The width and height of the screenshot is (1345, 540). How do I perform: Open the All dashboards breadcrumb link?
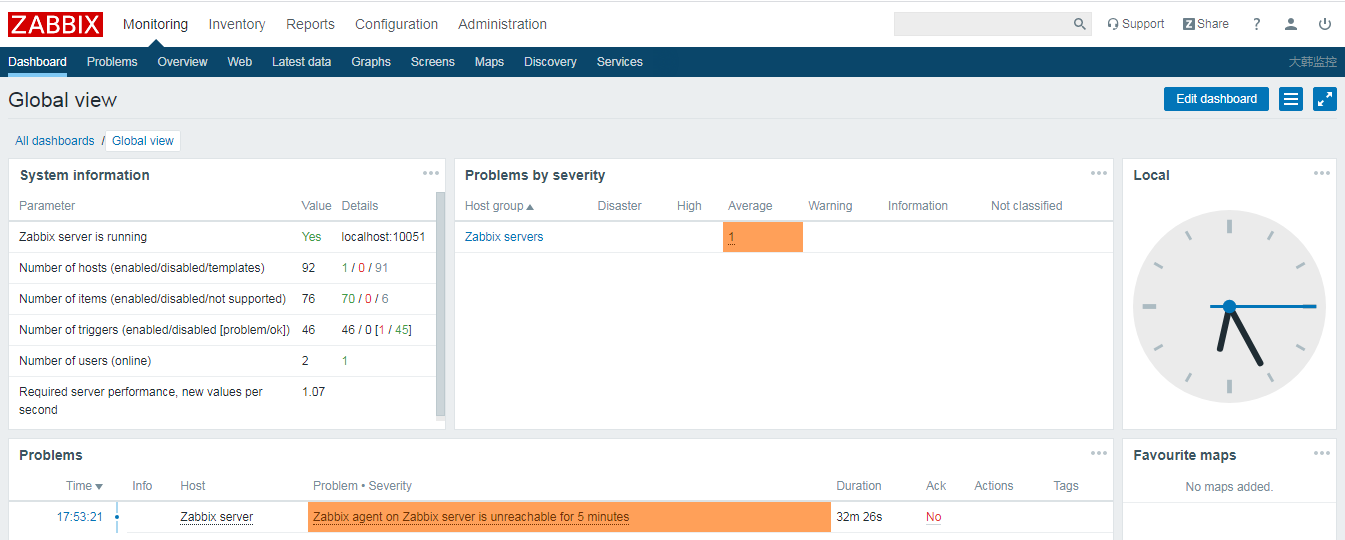[x=55, y=141]
